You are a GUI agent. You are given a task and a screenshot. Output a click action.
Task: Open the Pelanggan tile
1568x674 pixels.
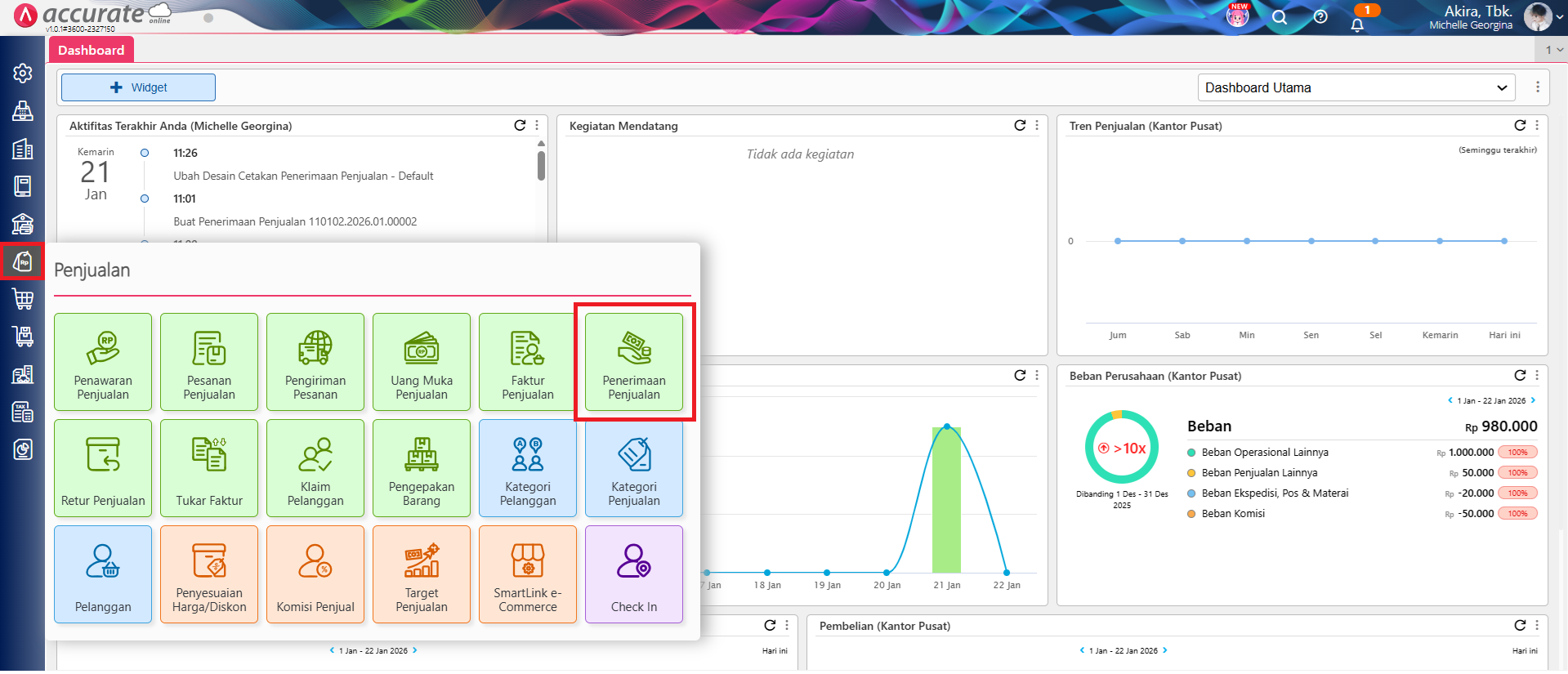[103, 574]
